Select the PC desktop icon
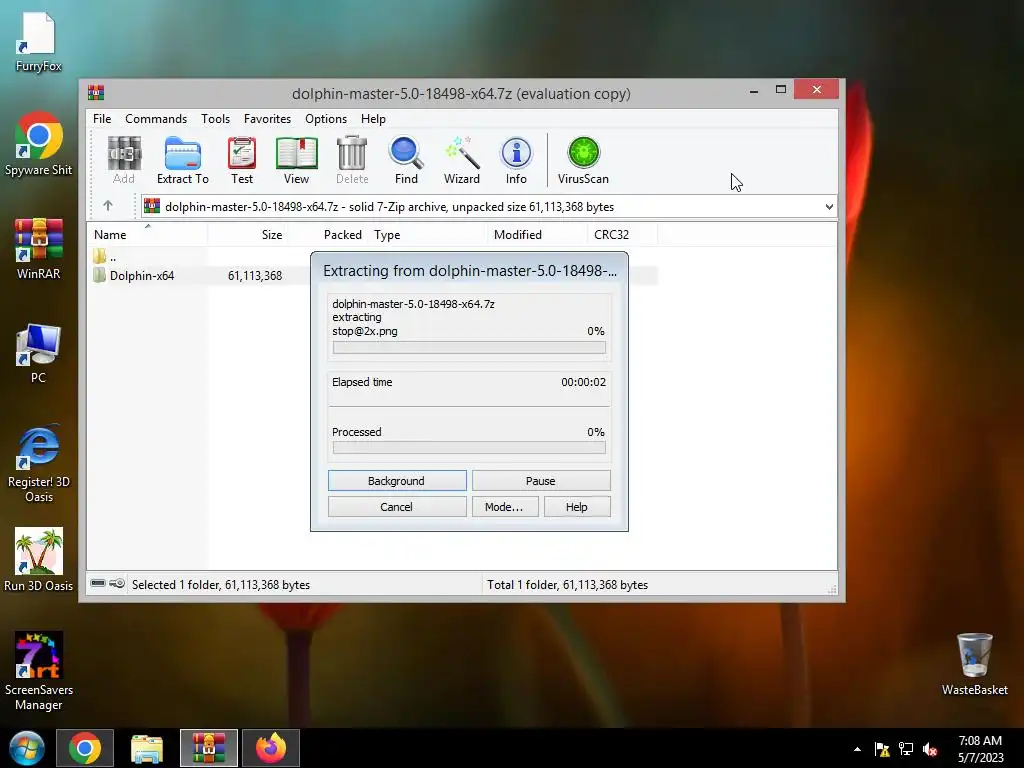Screen dimensions: 1024x768 click(39, 353)
